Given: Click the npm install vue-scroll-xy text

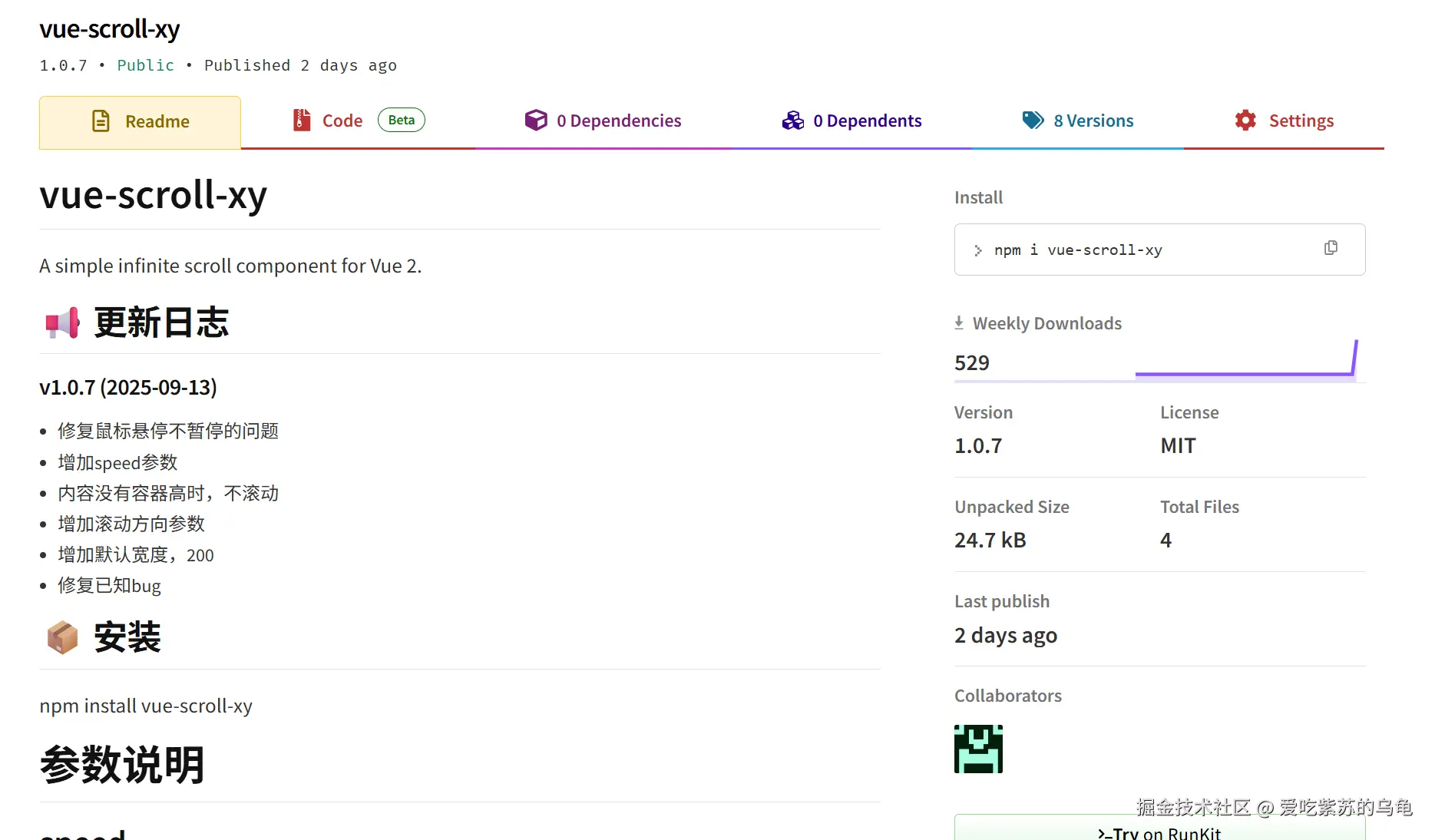Looking at the screenshot, I should pyautogui.click(x=146, y=706).
